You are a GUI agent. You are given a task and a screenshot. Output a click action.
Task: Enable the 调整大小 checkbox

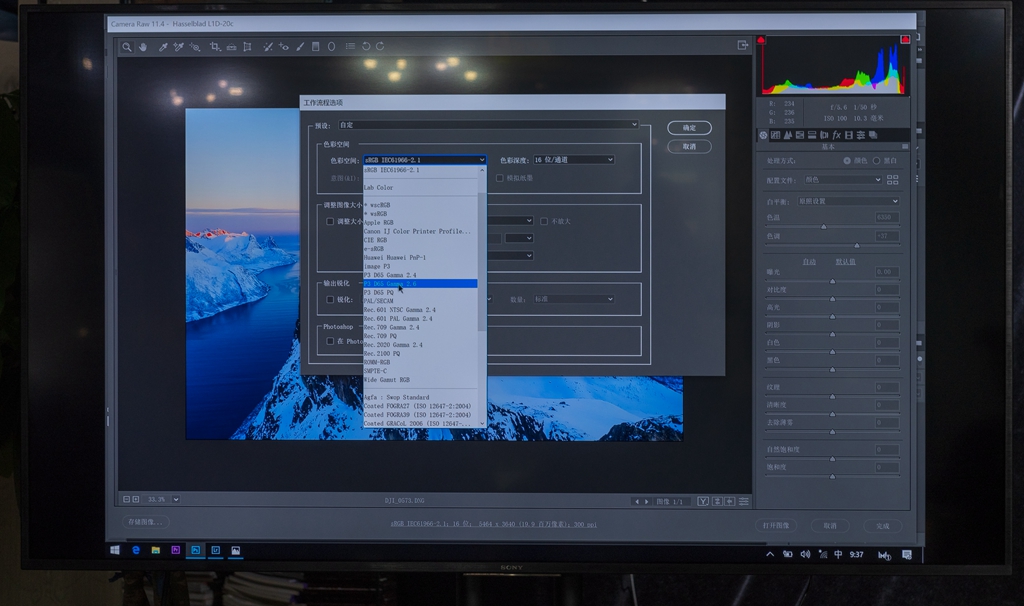click(x=330, y=221)
